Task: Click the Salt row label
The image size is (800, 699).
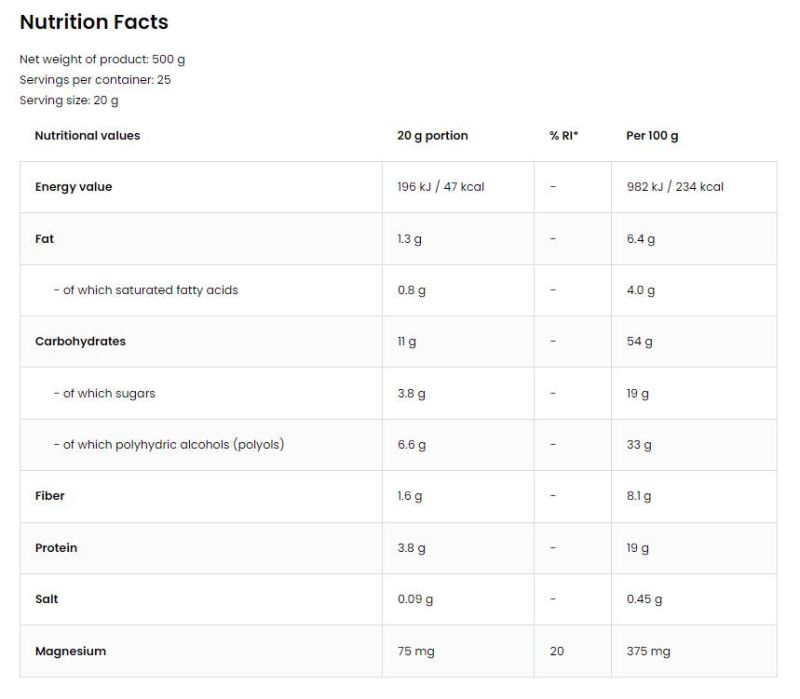Action: click(47, 599)
